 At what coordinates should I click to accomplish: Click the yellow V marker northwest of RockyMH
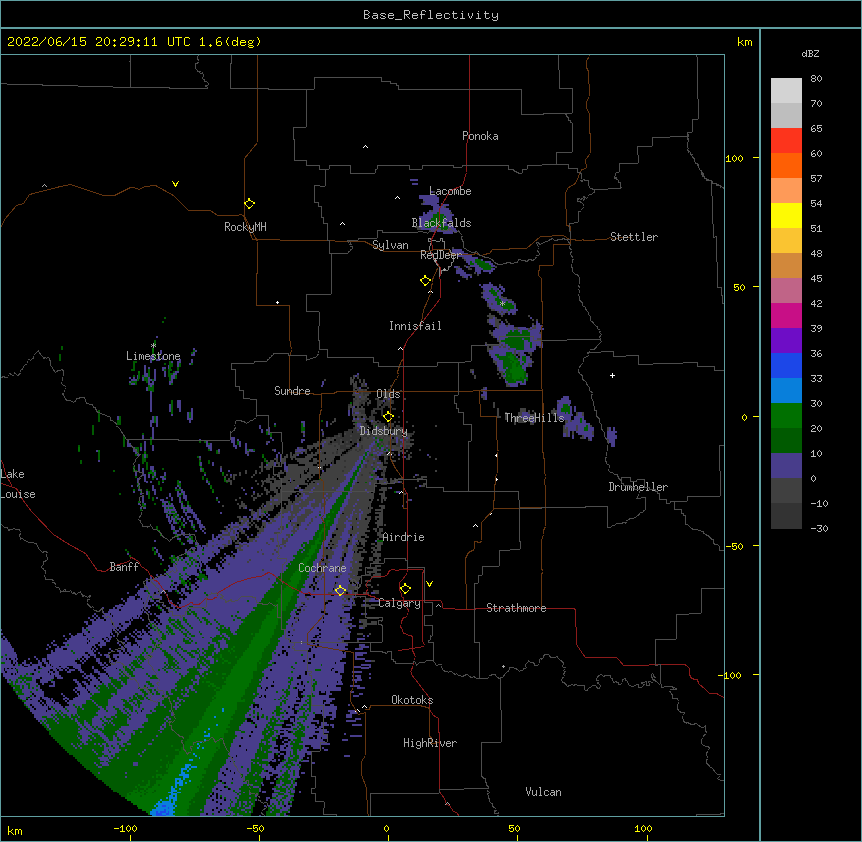175,184
